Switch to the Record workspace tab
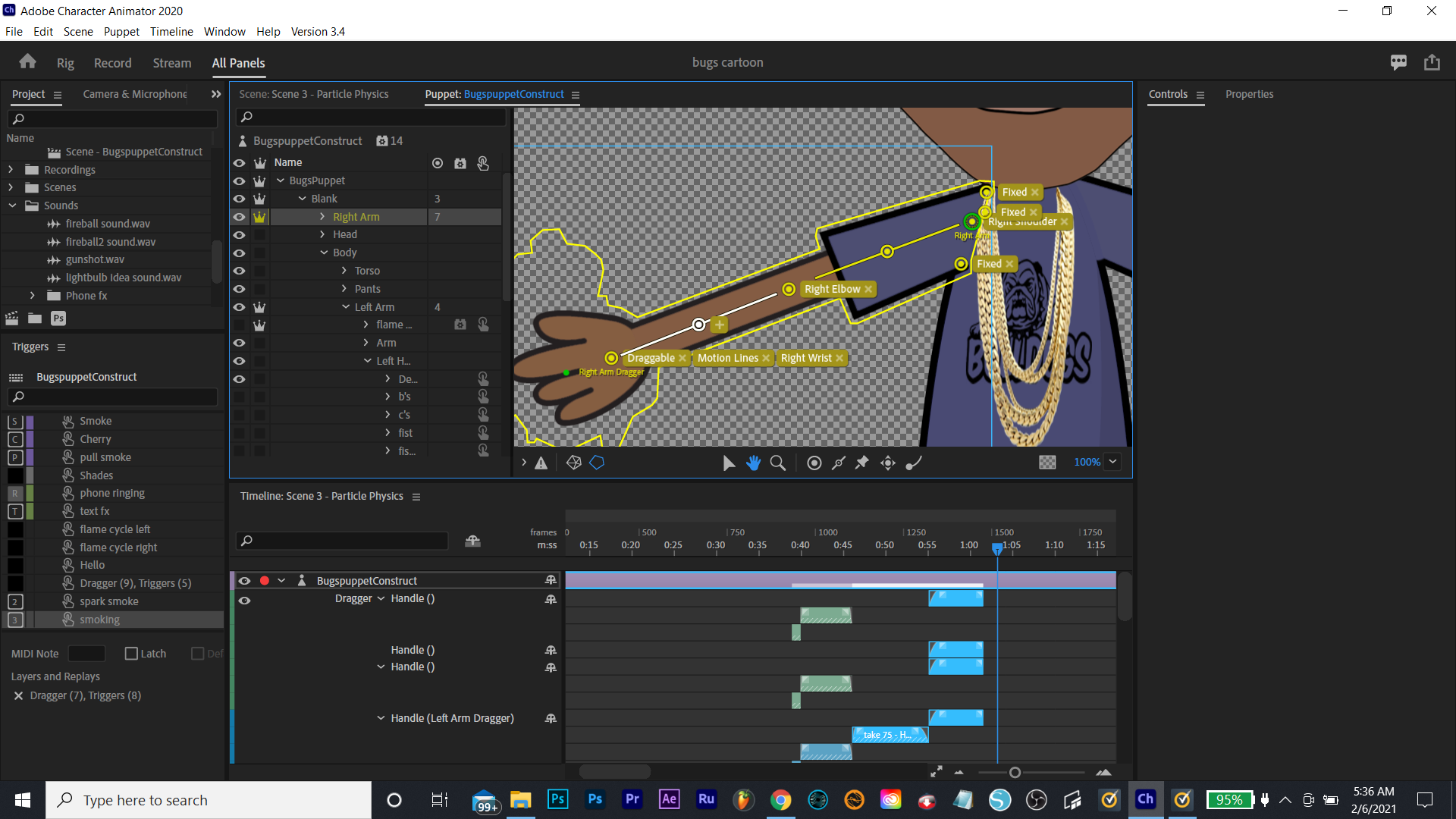This screenshot has width=1456, height=819. coord(112,63)
